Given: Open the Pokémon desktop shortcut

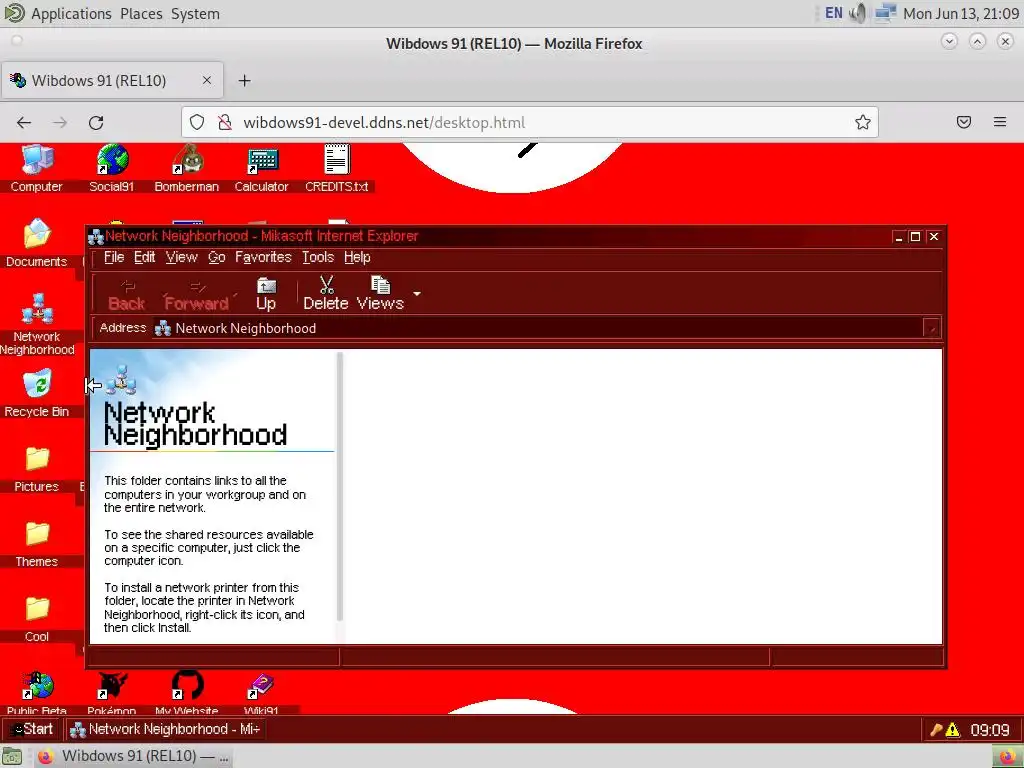Looking at the screenshot, I should [112, 694].
